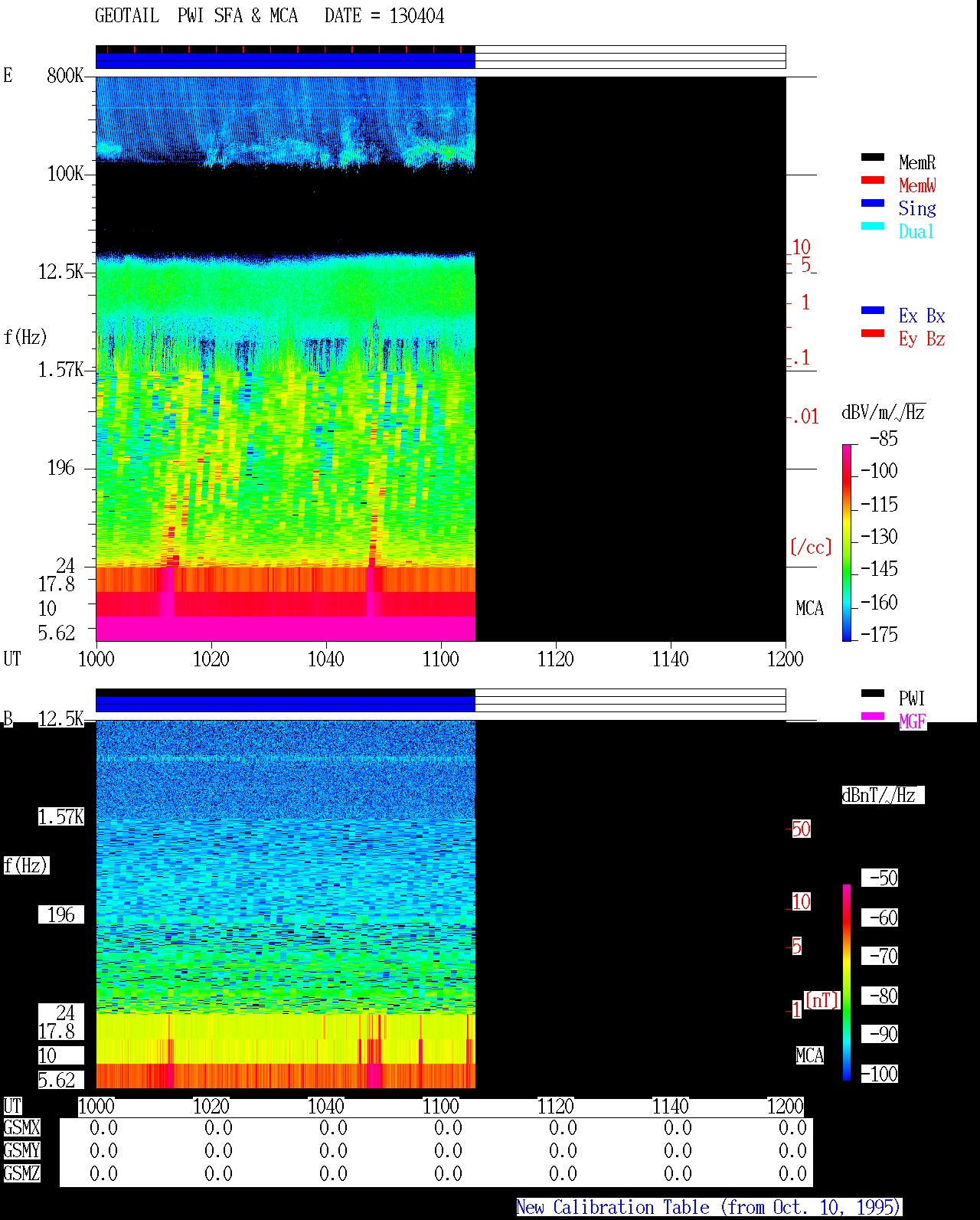Click the MCA label beside the E panel
Image resolution: width=980 pixels, height=1220 pixels.
810,609
